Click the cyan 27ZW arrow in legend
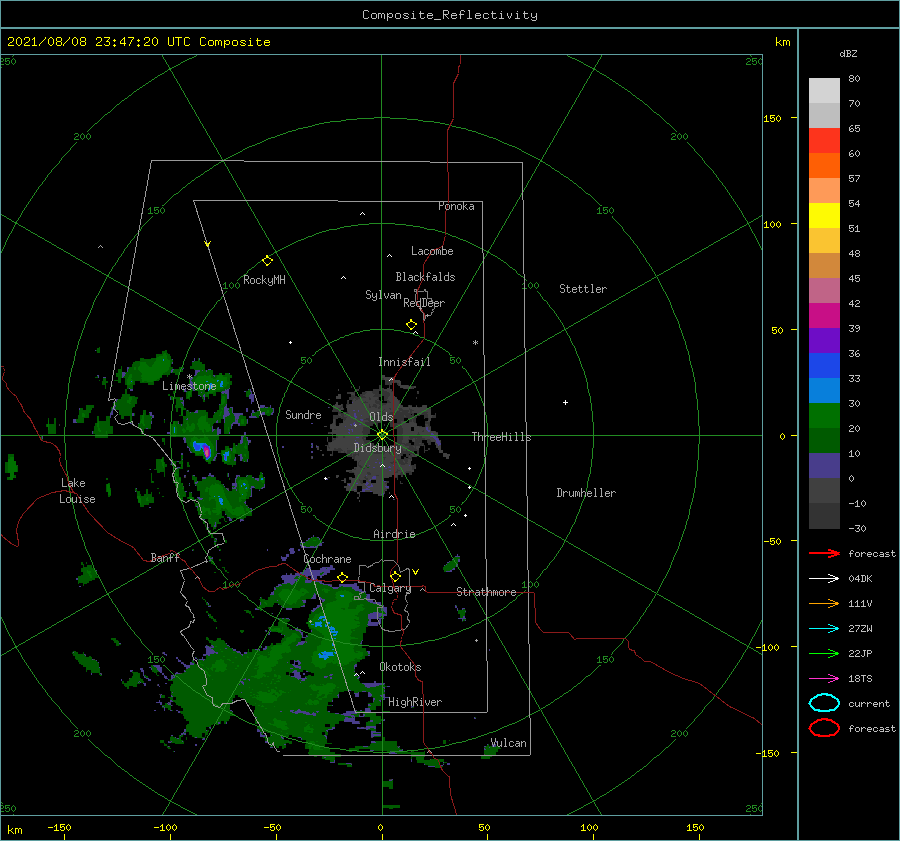The width and height of the screenshot is (900, 841). tap(824, 629)
